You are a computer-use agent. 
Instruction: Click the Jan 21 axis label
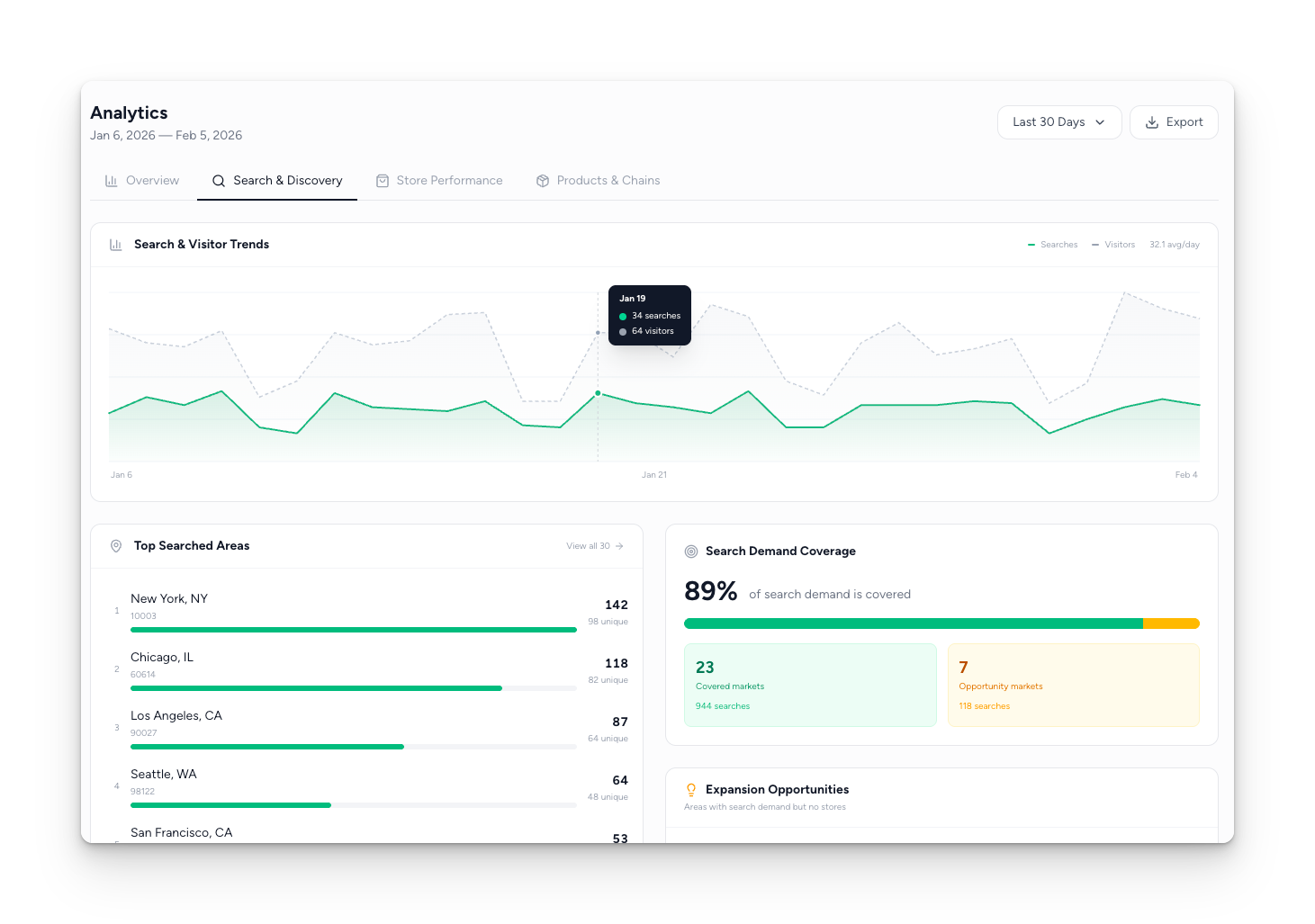pos(654,475)
